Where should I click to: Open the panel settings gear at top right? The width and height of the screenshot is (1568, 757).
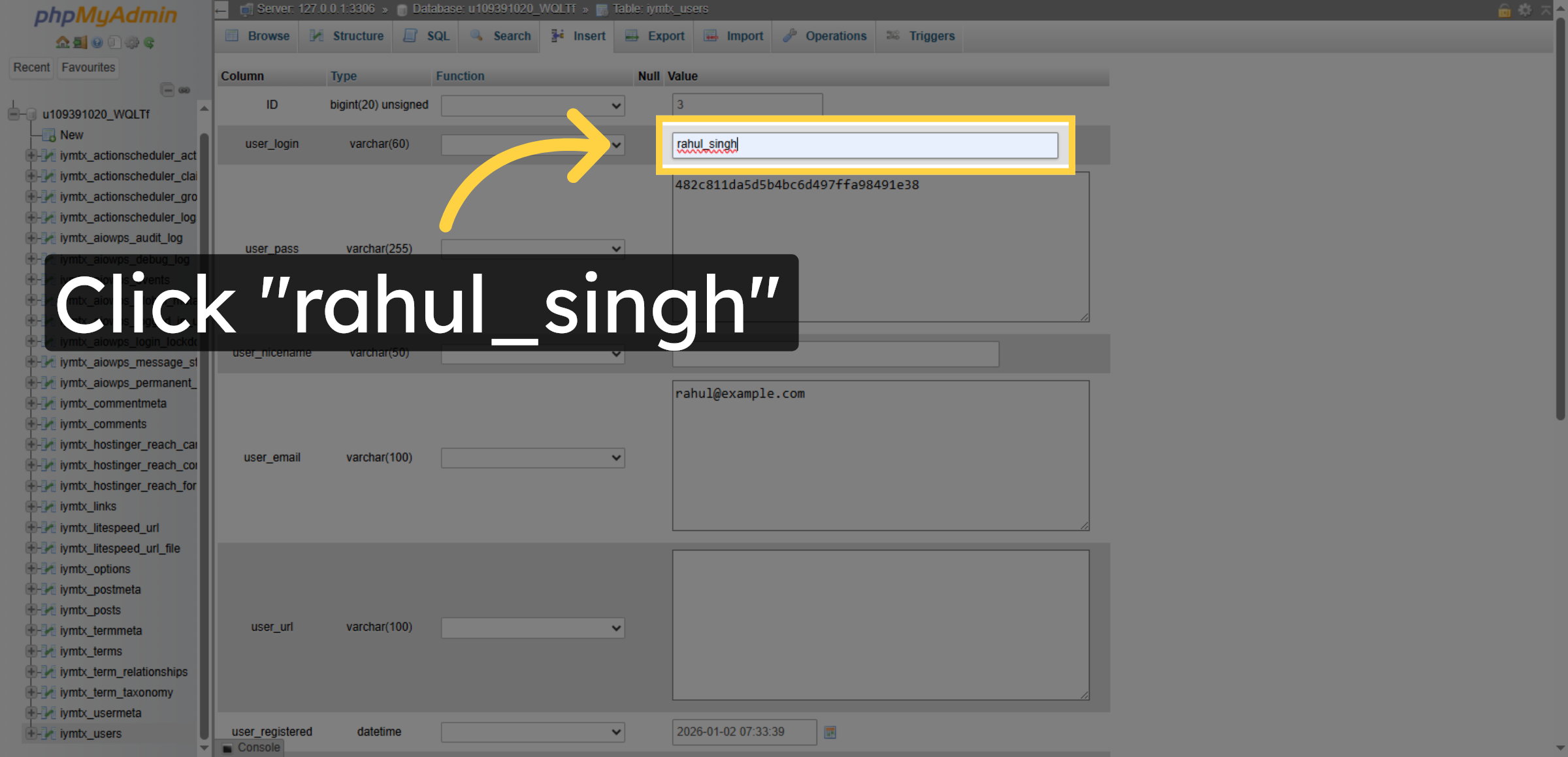pos(1525,10)
